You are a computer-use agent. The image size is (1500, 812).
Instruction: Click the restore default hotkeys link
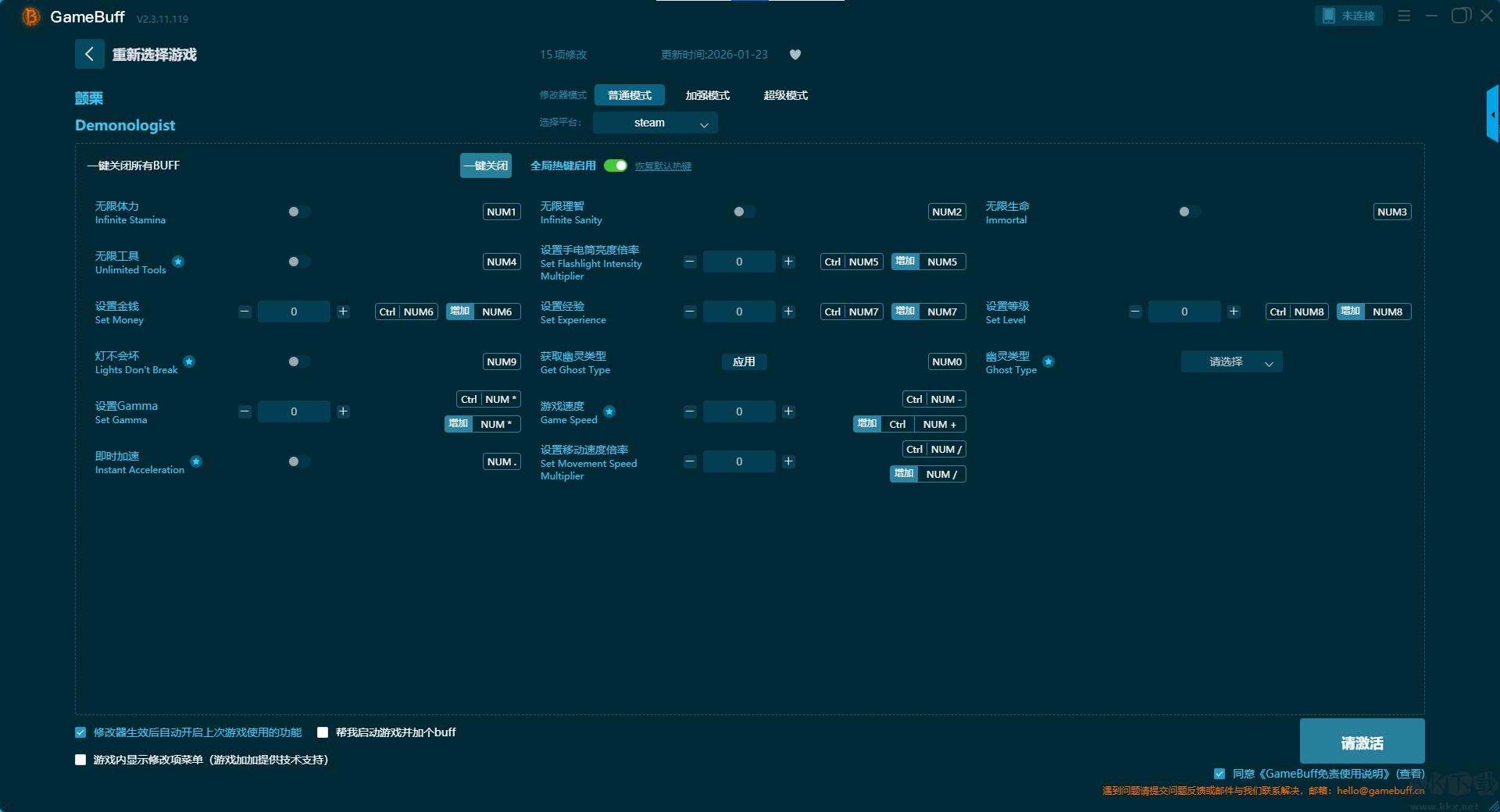tap(662, 166)
